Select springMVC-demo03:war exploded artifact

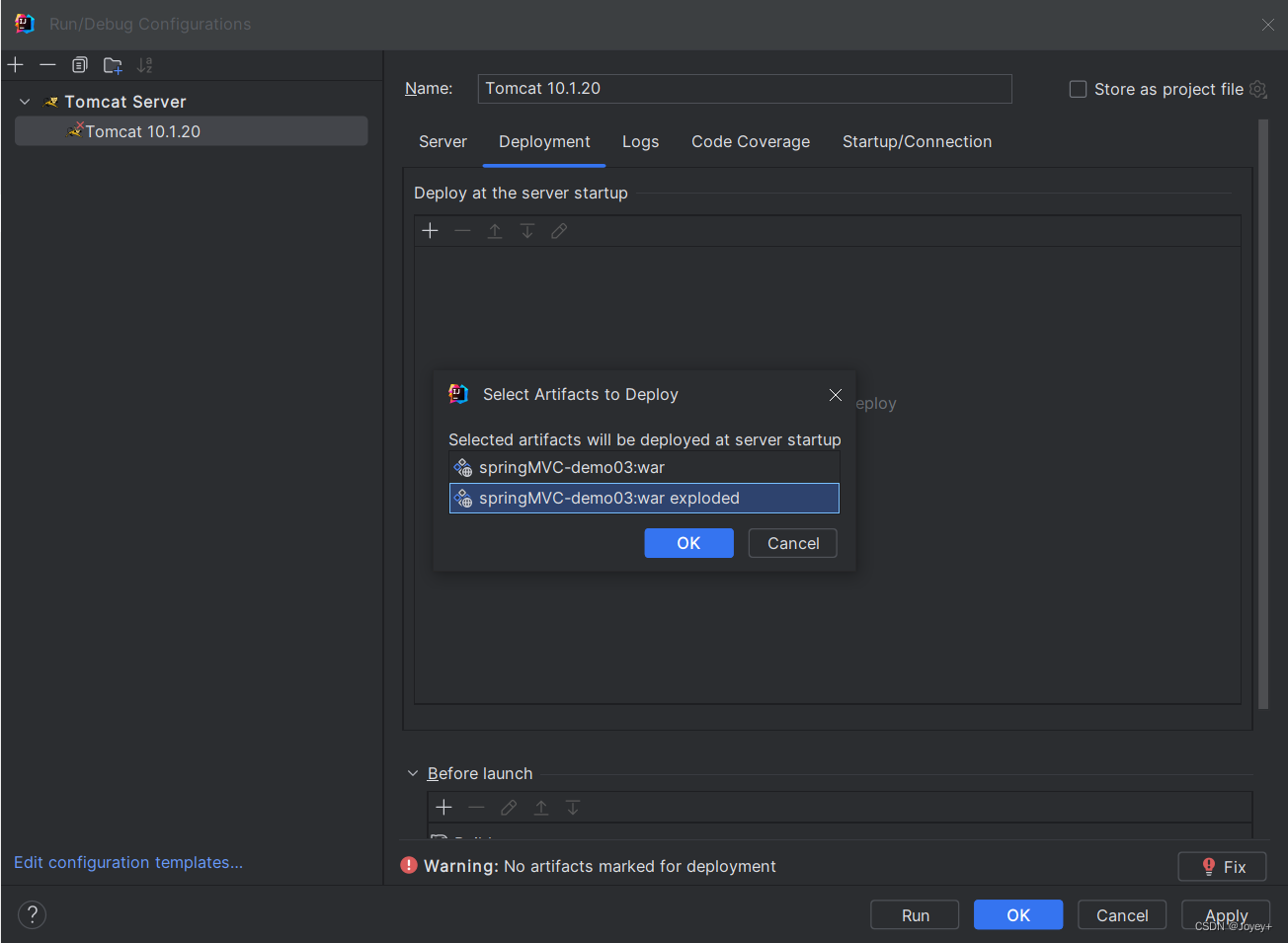coord(644,499)
